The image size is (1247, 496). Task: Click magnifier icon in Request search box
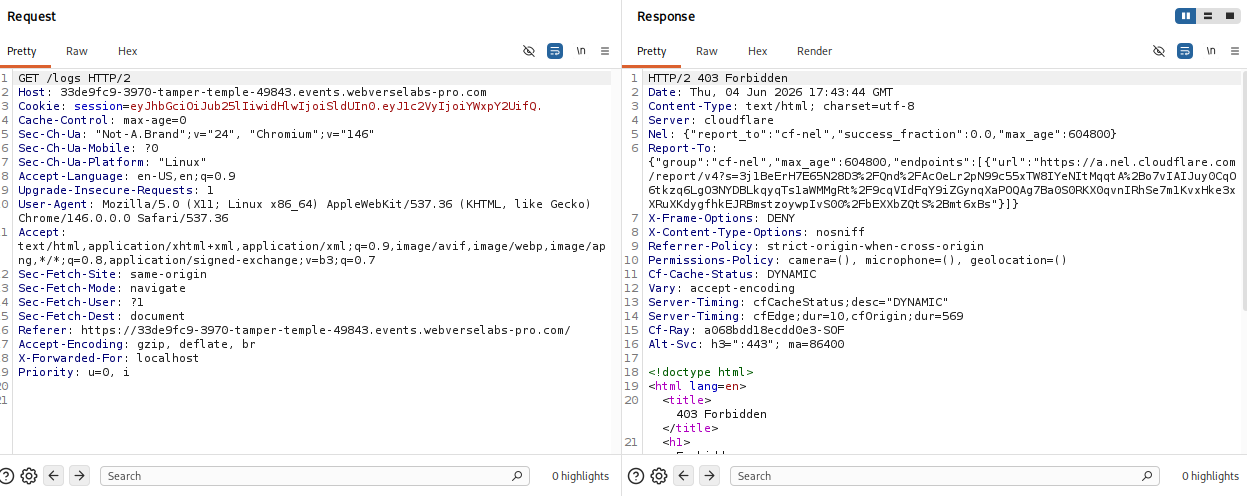click(517, 476)
